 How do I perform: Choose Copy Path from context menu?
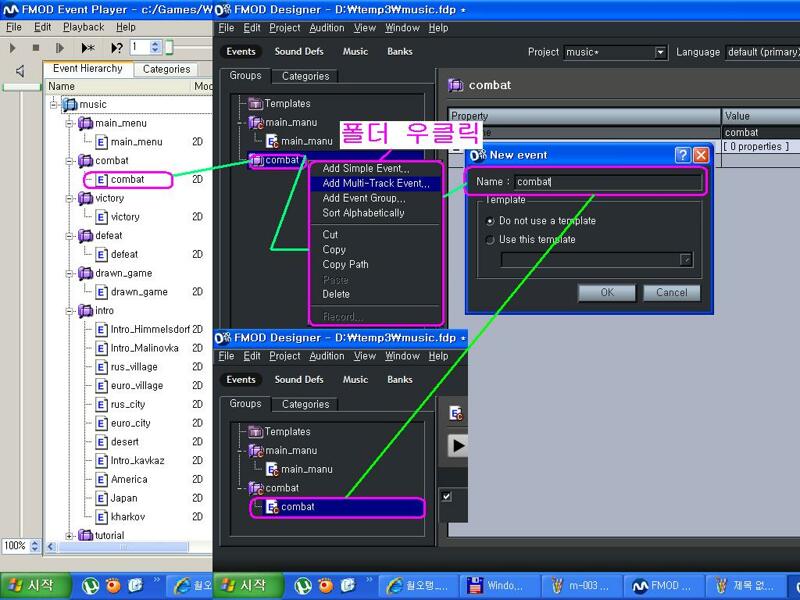click(376, 264)
